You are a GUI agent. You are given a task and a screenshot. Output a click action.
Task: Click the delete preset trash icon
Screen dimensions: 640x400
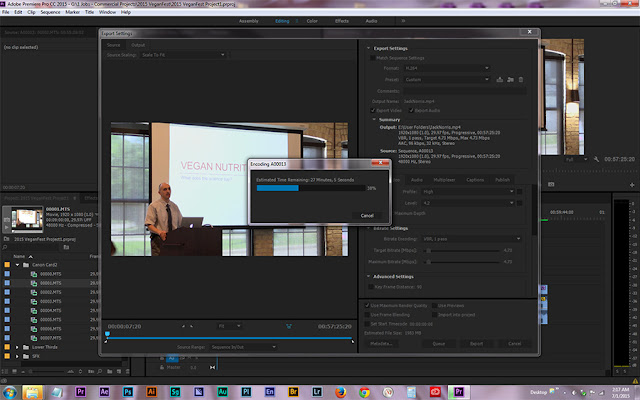click(x=521, y=80)
